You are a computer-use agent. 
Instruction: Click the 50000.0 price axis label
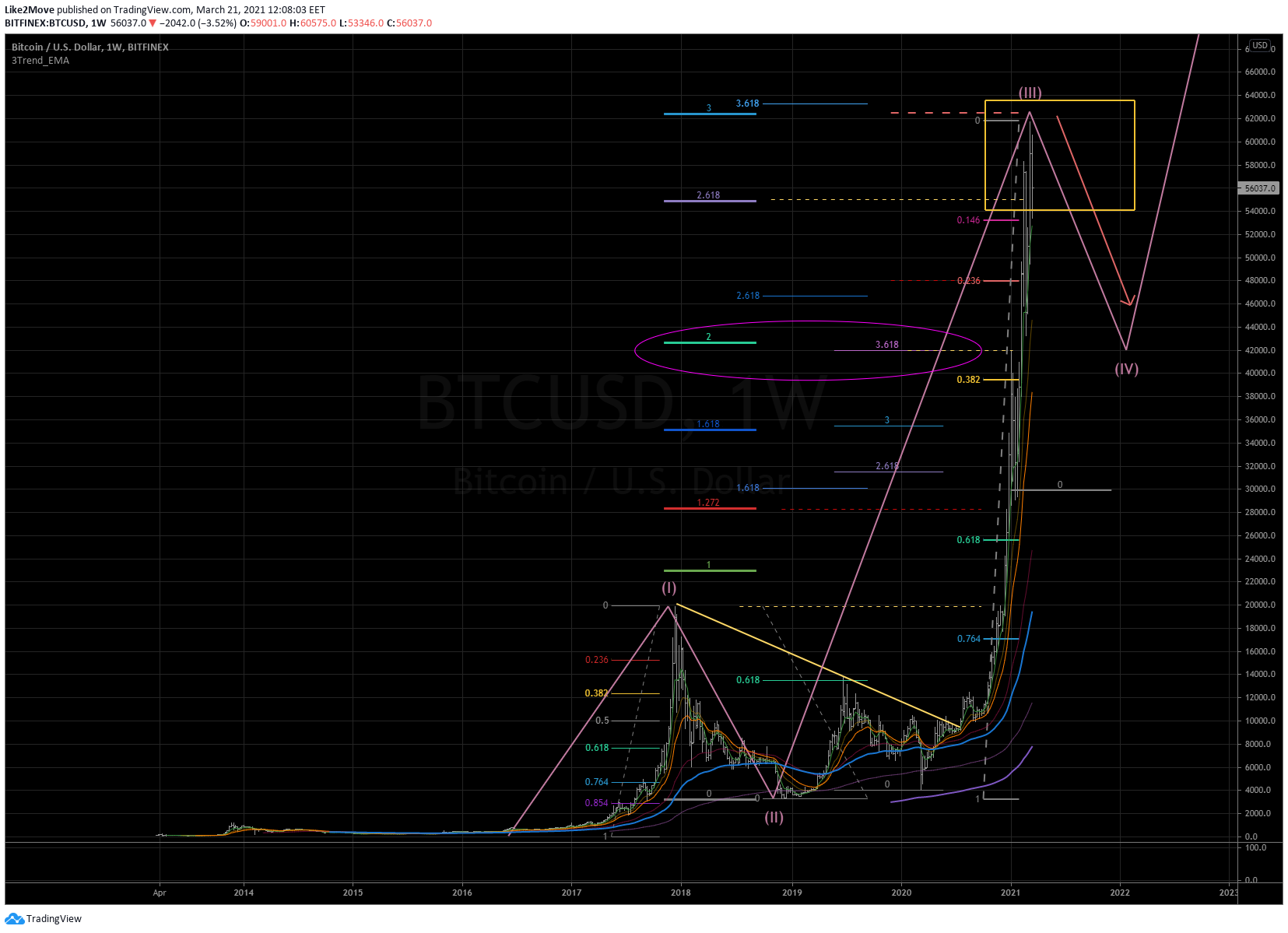pos(1260,258)
